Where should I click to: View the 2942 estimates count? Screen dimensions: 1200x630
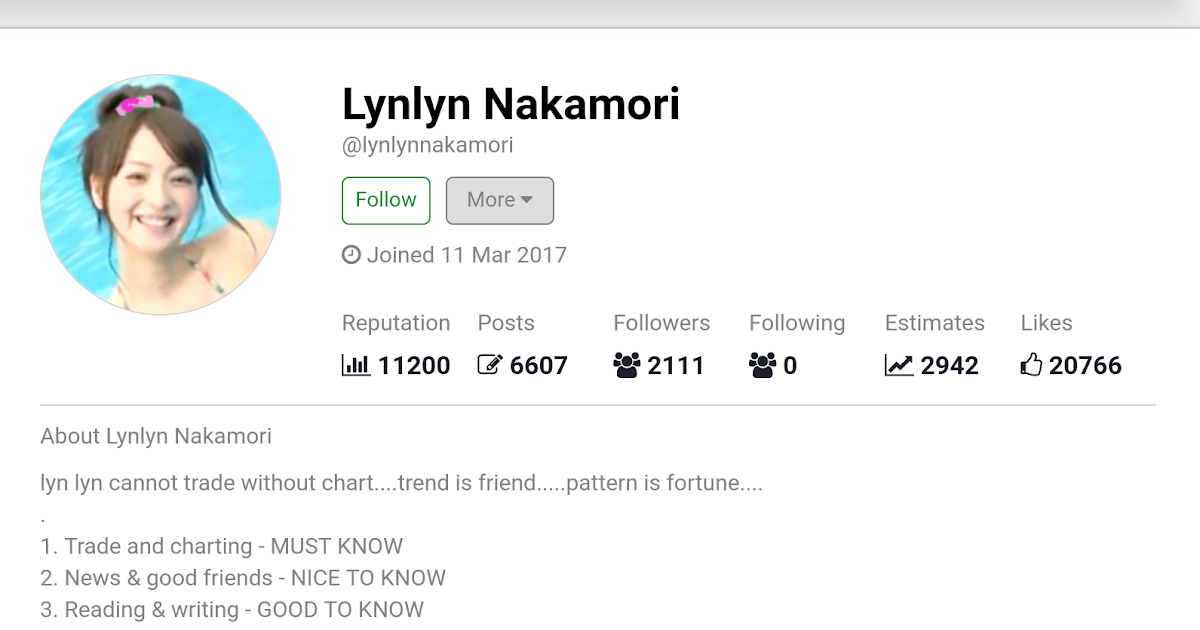pos(950,366)
